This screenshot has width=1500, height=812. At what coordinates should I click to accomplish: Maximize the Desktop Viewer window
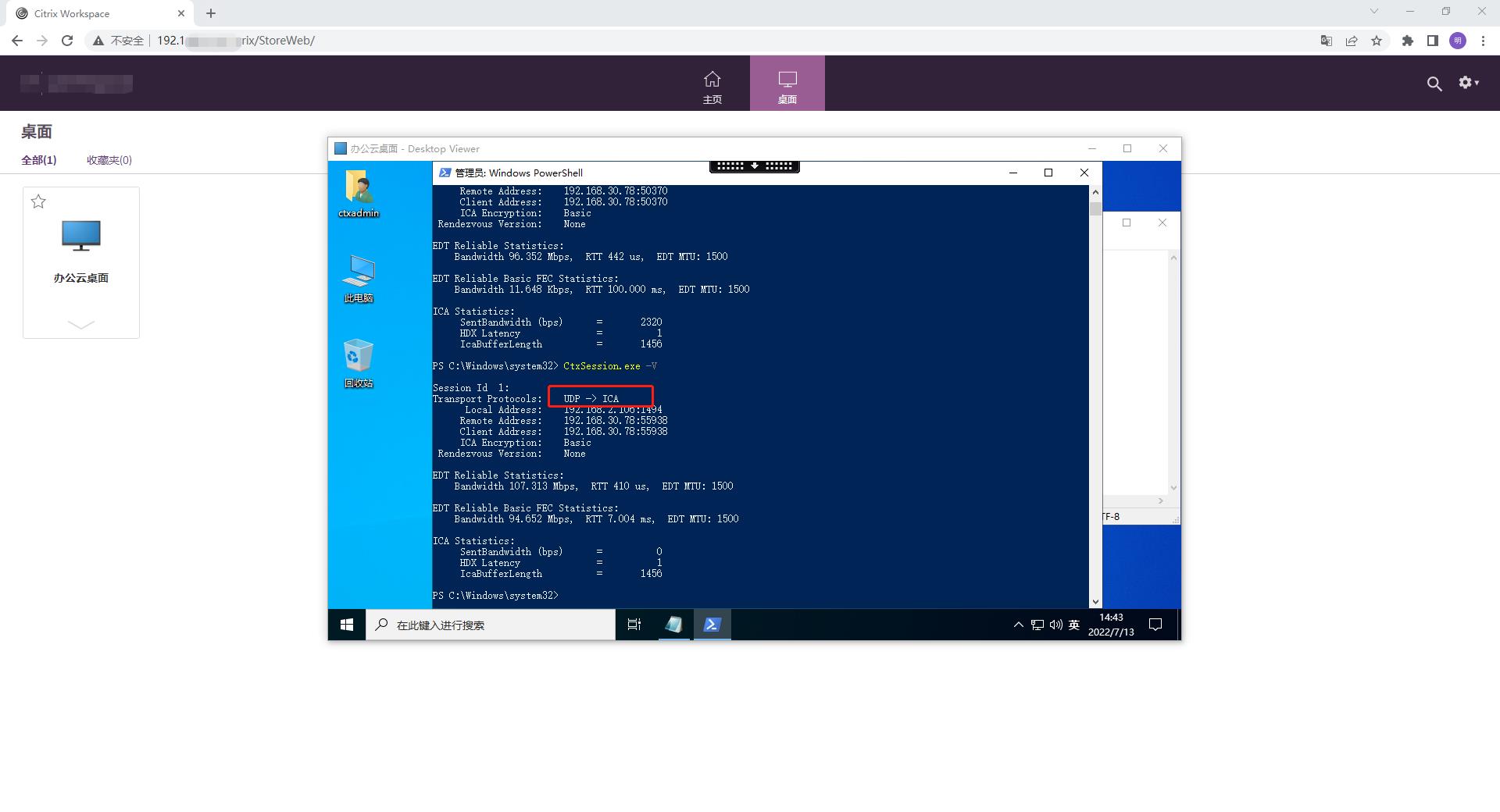pos(1127,148)
